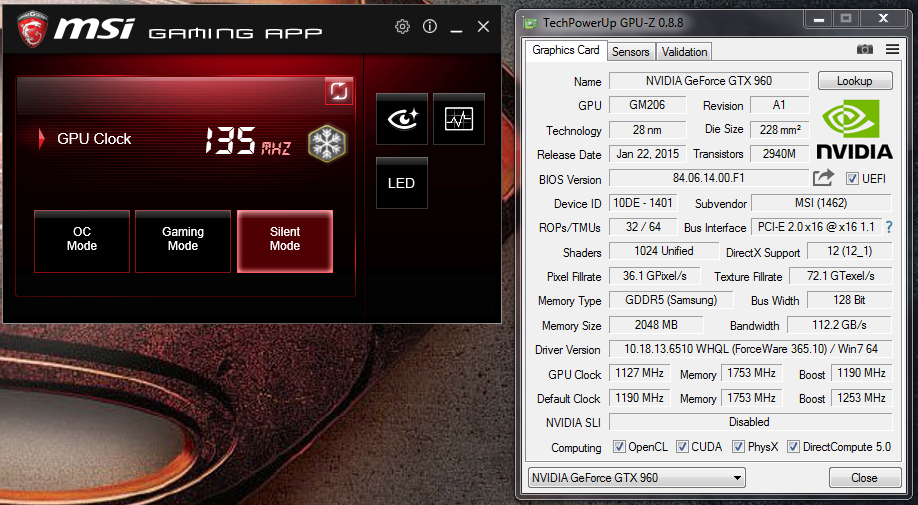918x505 pixels.
Task: Close the MSI Gaming App window
Action: pos(483,26)
